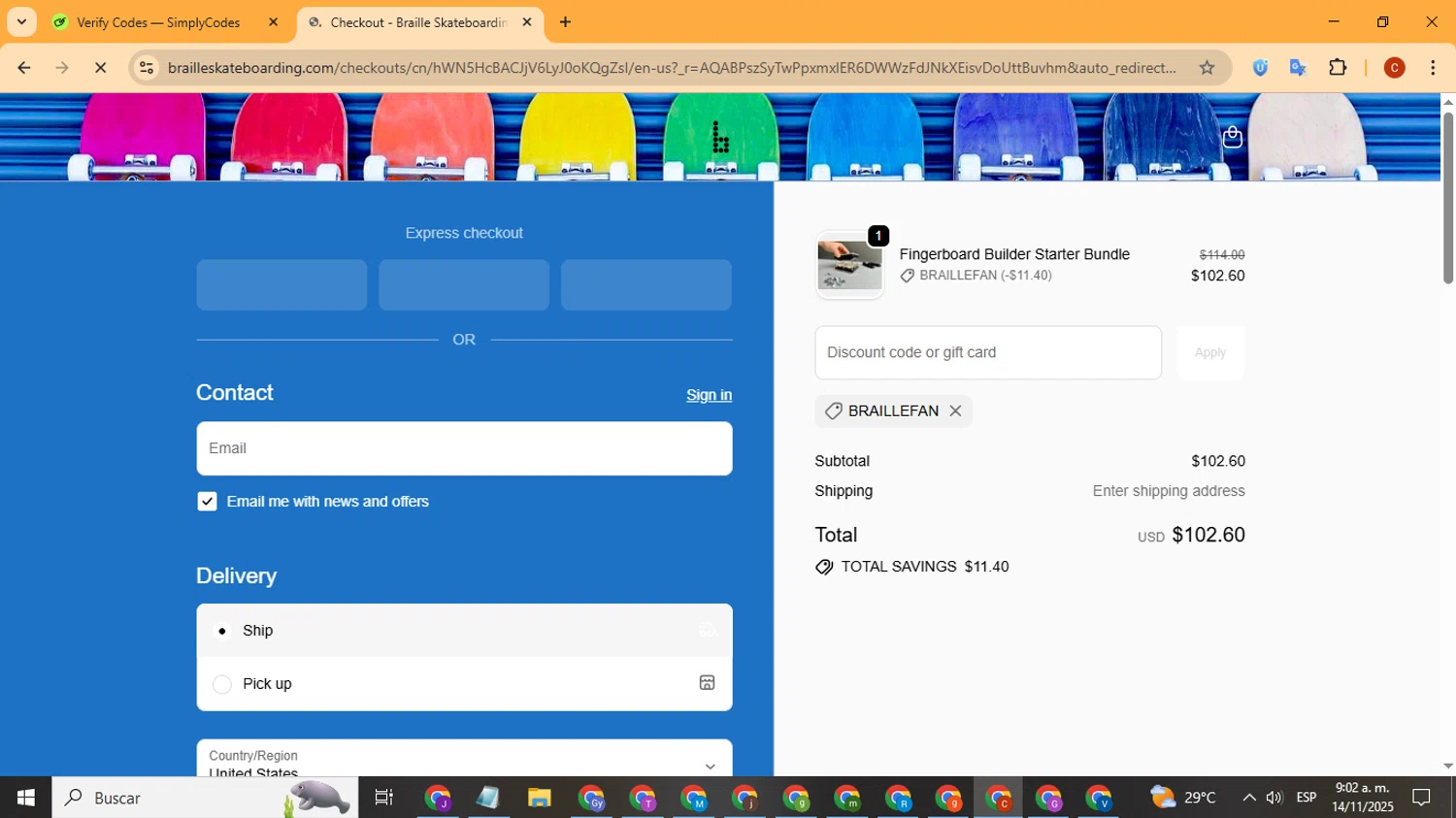Click the address bar URL
The image size is (1456, 818).
[x=672, y=68]
